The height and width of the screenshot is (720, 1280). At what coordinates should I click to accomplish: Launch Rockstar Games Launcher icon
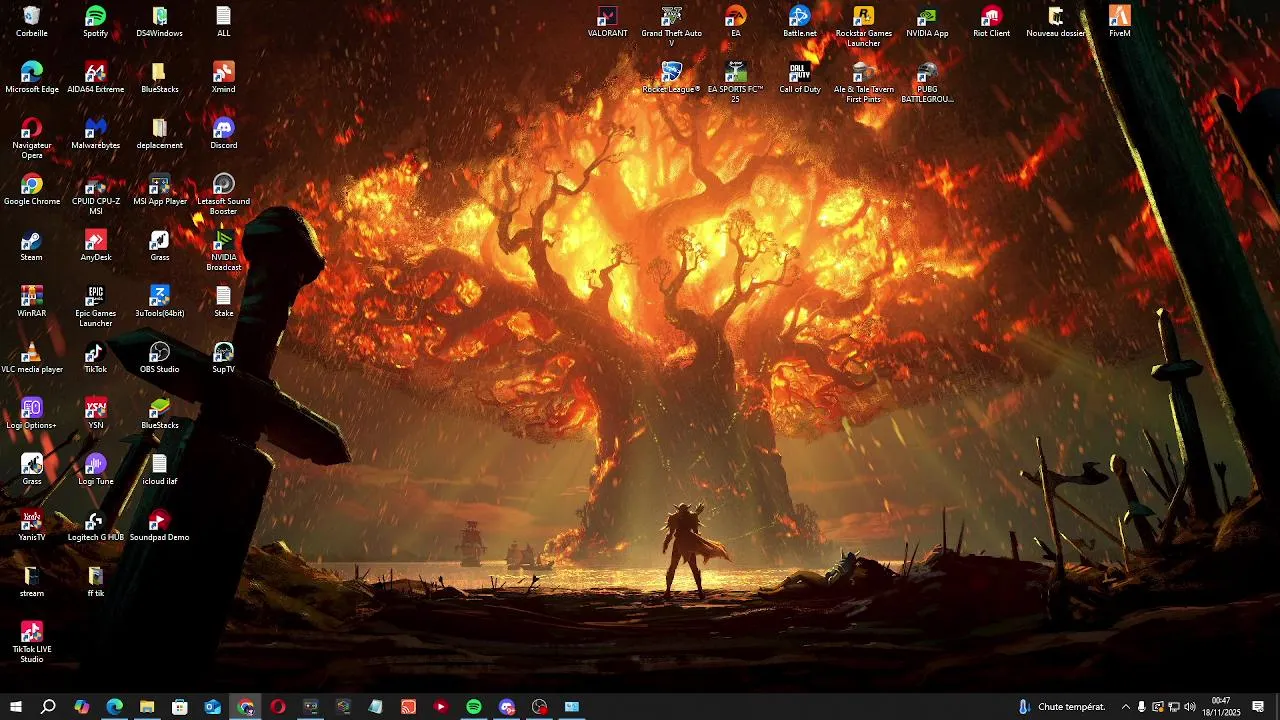tap(864, 27)
